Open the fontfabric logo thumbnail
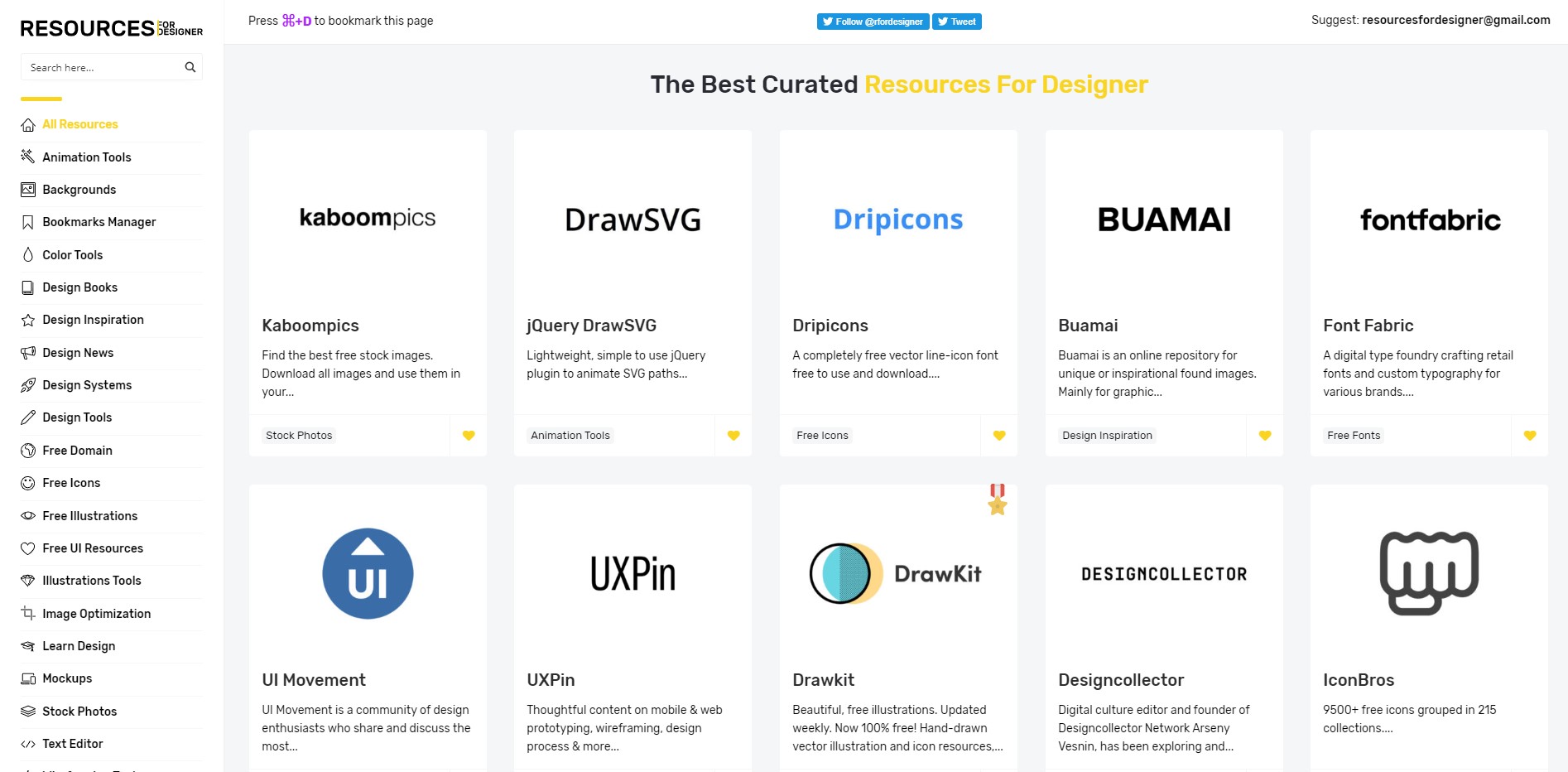 [1430, 220]
